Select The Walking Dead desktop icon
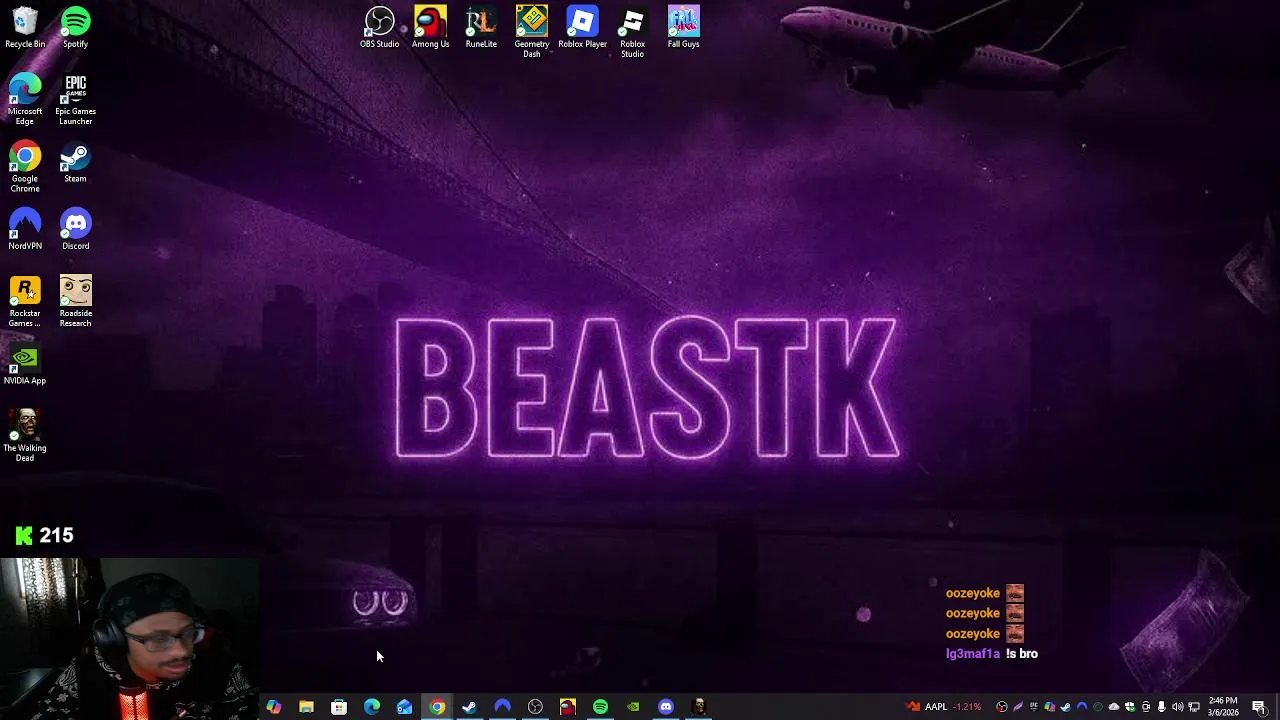Viewport: 1280px width, 720px height. (25, 436)
